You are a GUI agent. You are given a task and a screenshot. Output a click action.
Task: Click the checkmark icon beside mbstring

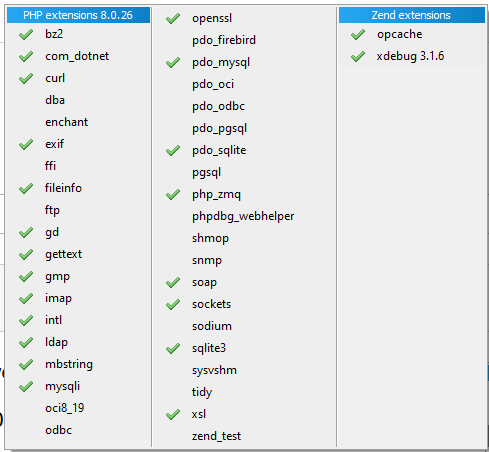[26, 364]
